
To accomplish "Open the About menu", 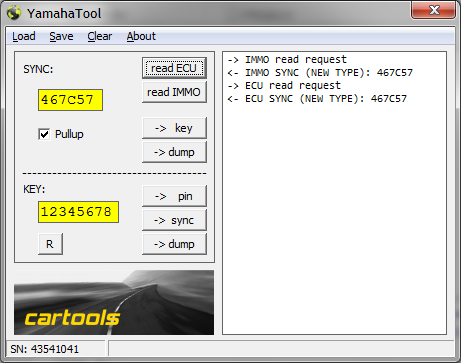I will 141,36.
